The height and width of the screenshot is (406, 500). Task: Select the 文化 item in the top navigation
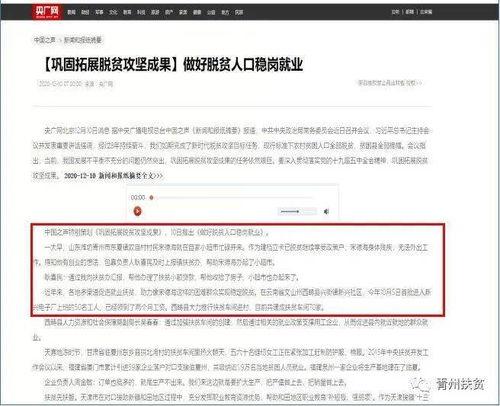[113, 12]
